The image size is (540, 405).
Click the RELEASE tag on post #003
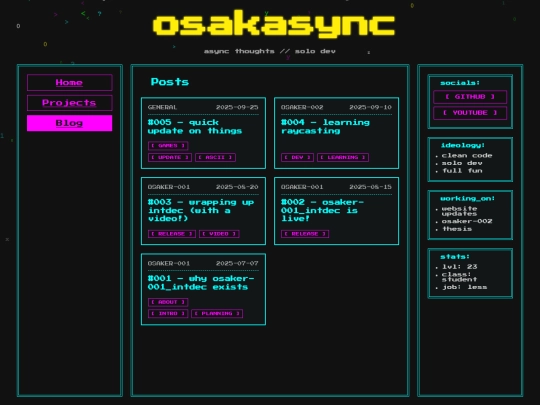click(x=172, y=234)
